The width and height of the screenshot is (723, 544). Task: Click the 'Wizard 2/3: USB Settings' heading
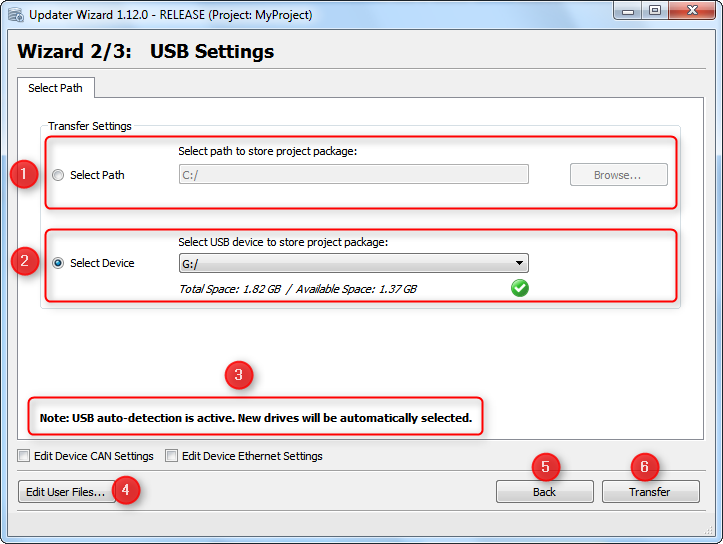coord(146,51)
